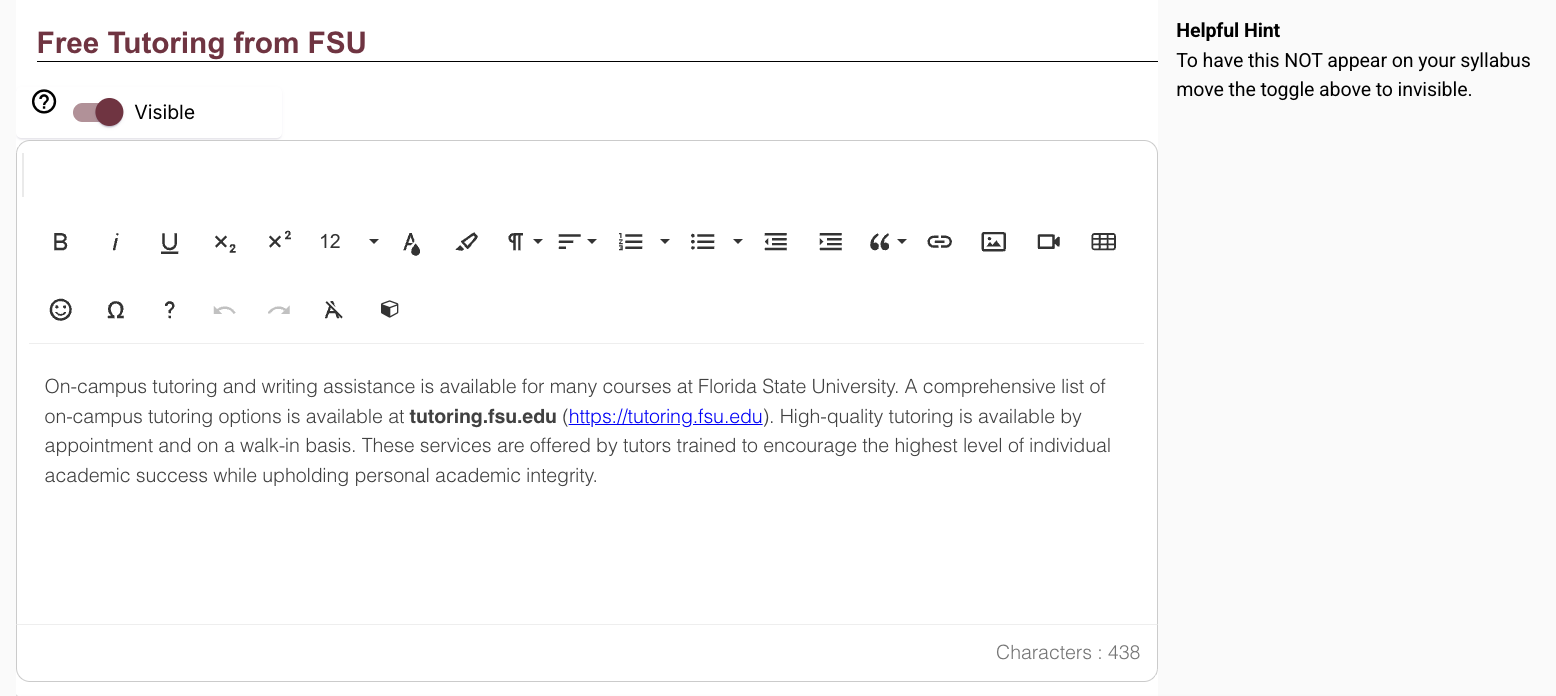Click the help circle beside Visible toggle

(44, 101)
